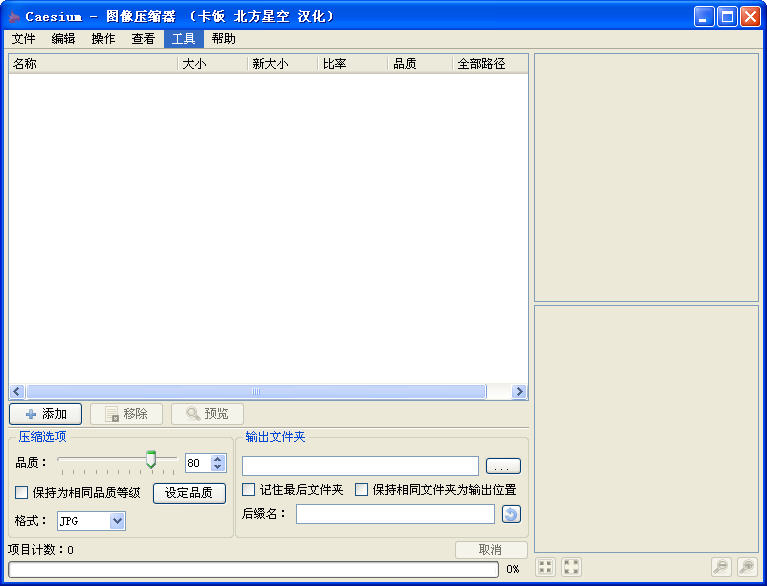This screenshot has height=586, width=767.
Task: Sort by the 比率 column header
Action: [x=353, y=64]
